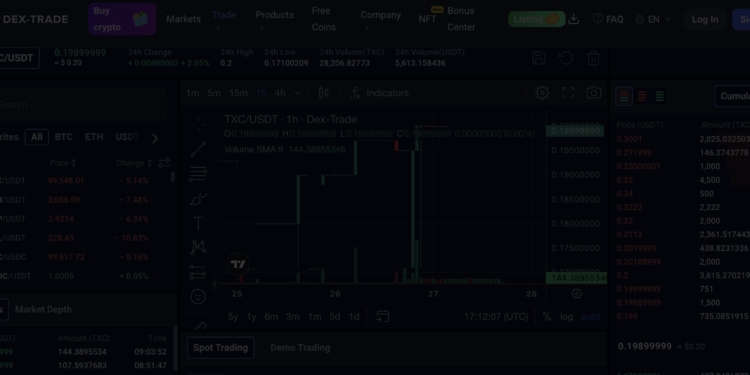Open the 17:12:07 (UTC) timezone menu
750x375 pixels.
pos(496,317)
